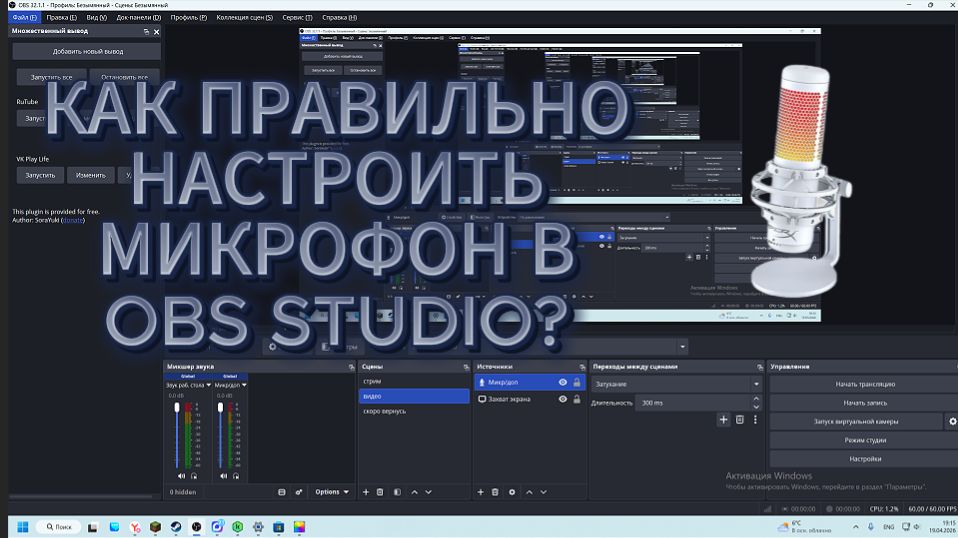Remove scene transition trash icon

click(740, 420)
